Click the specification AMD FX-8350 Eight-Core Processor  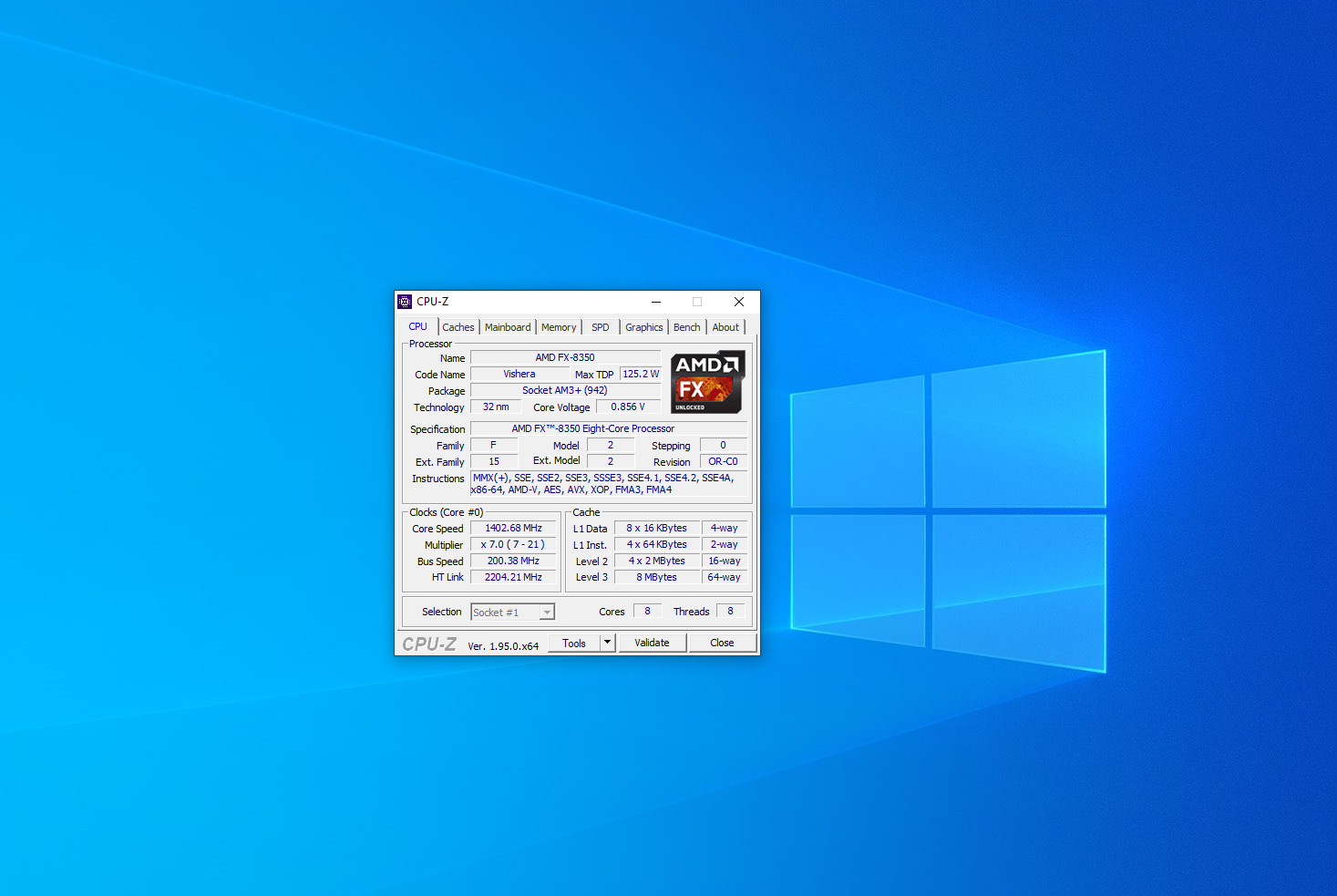pos(609,428)
